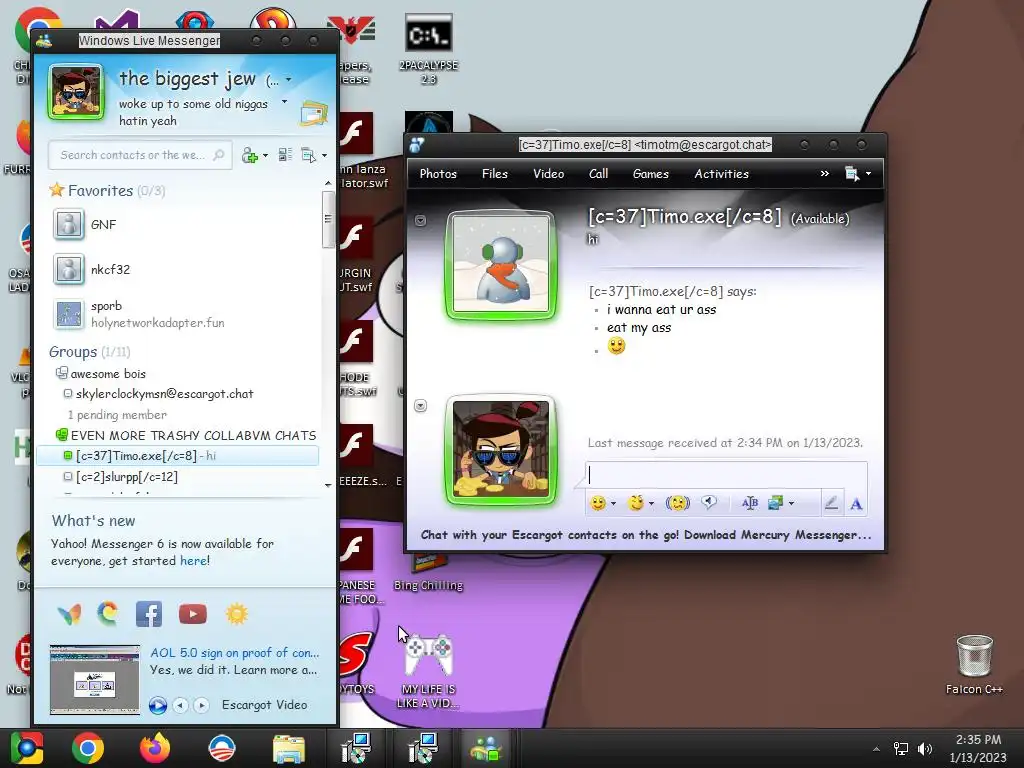Go to next video item

(x=202, y=705)
